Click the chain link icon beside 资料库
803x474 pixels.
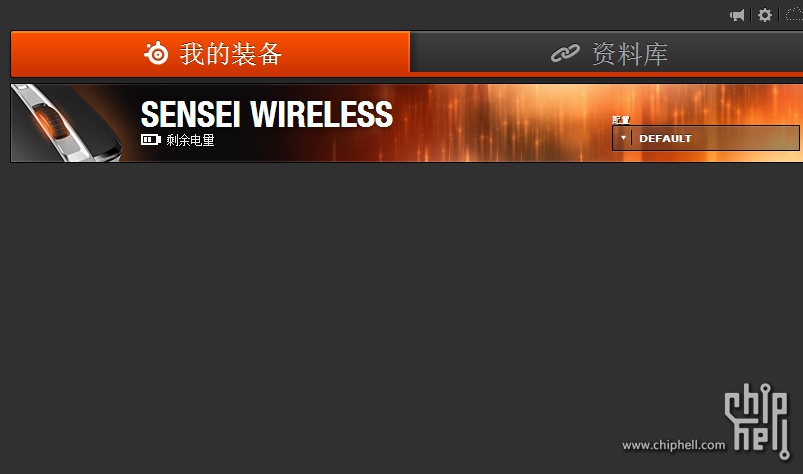[x=565, y=53]
